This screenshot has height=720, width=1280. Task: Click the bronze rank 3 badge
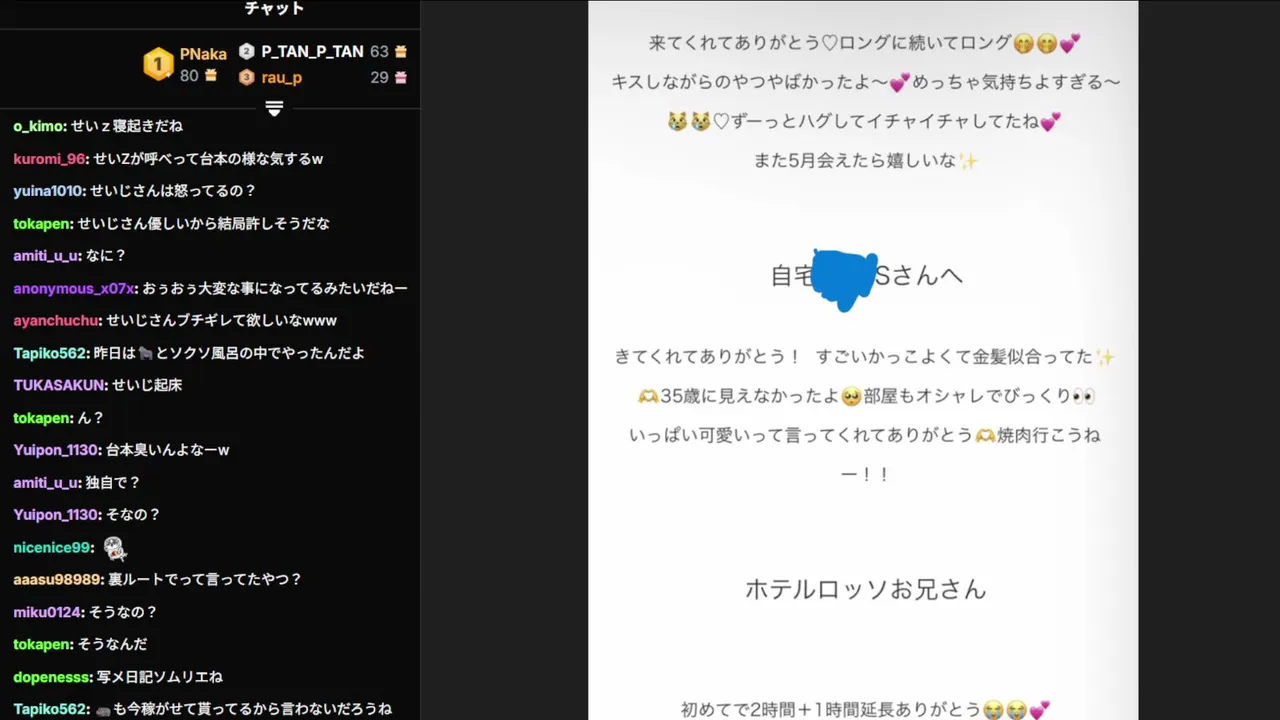pyautogui.click(x=247, y=77)
